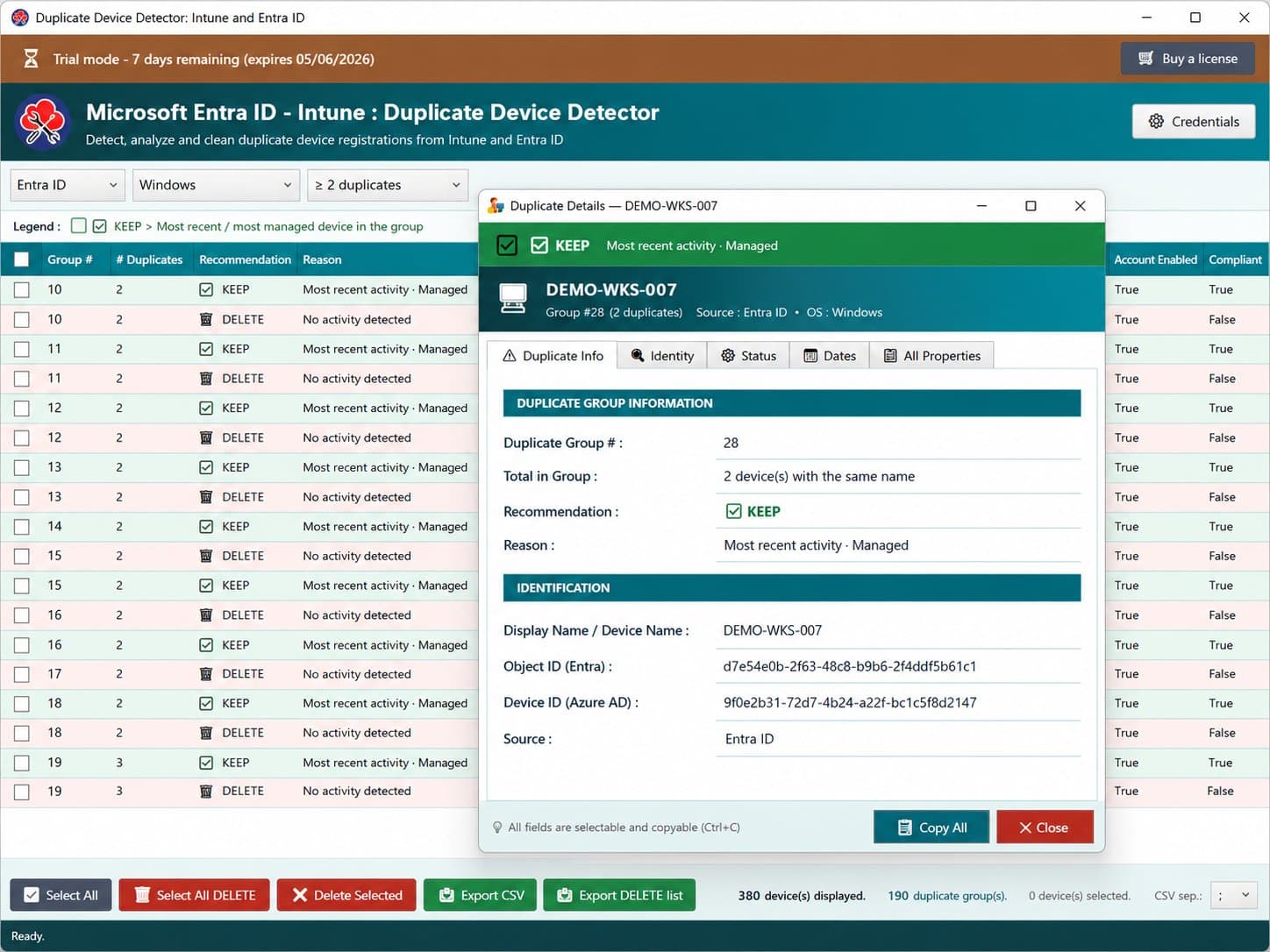Click the list icon on All Properties tab
Screen dimensions: 1270x952
(x=890, y=356)
